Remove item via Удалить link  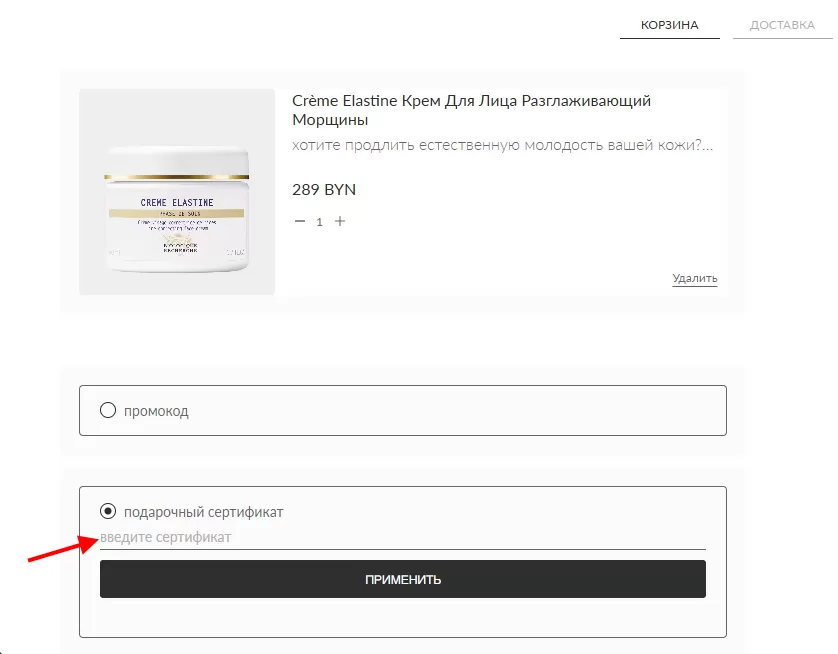tap(695, 278)
